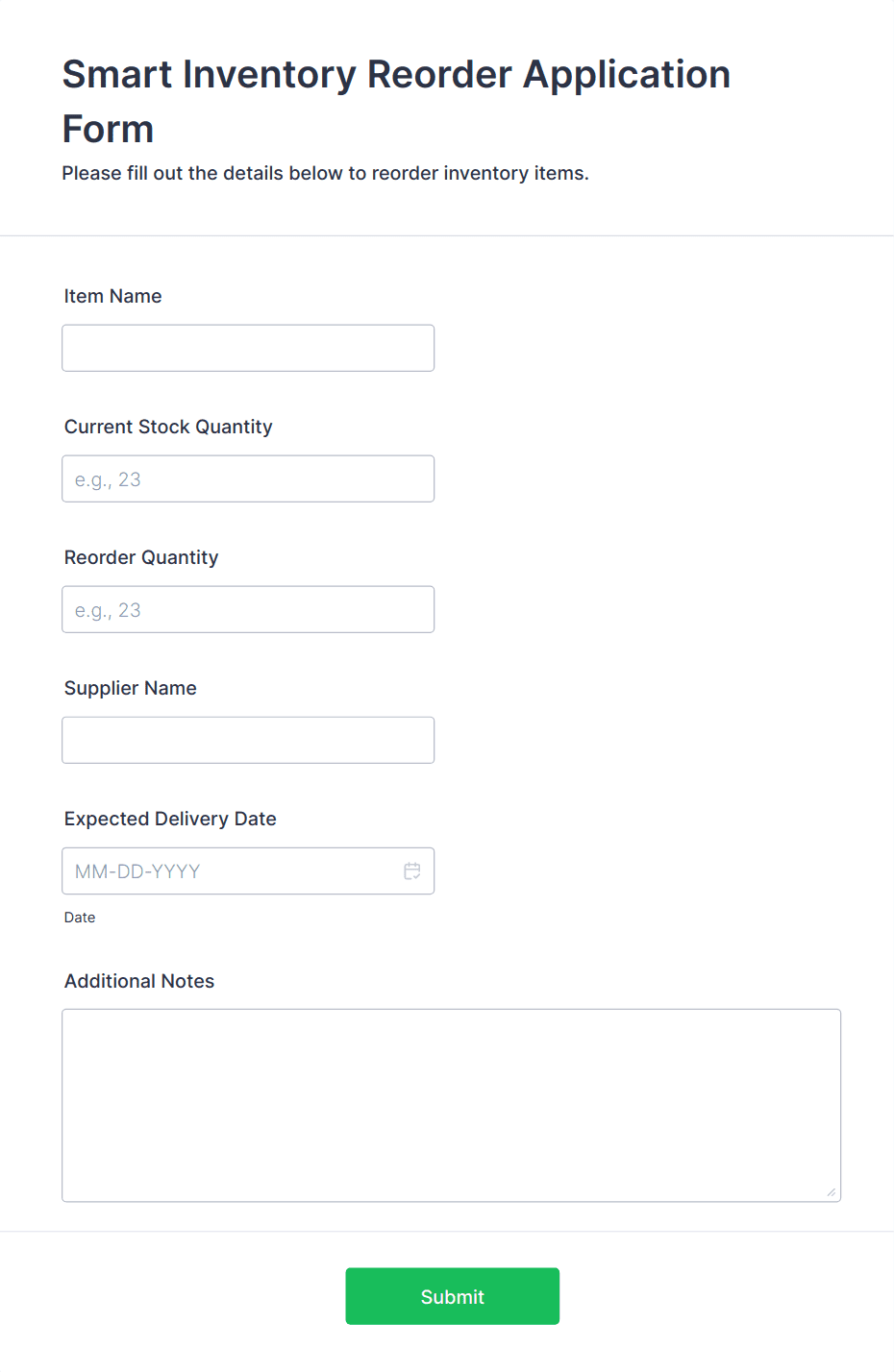Focus the Item Name text field

coord(248,348)
